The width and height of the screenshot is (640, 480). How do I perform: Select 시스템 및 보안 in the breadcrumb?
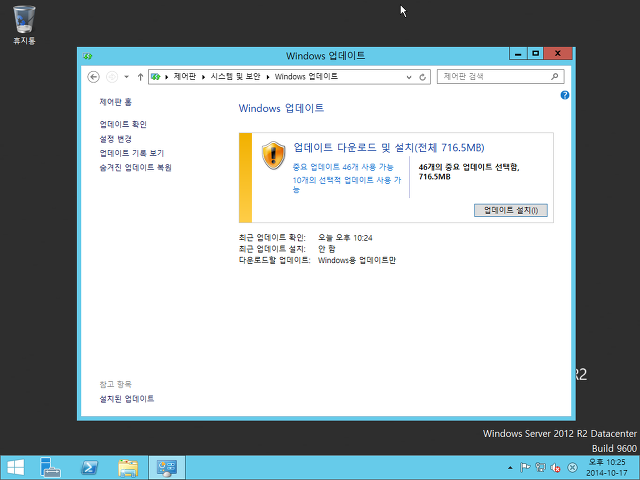pos(236,77)
